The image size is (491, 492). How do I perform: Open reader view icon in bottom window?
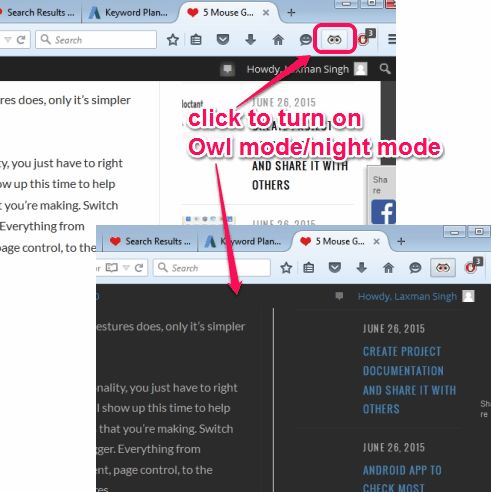click(112, 268)
